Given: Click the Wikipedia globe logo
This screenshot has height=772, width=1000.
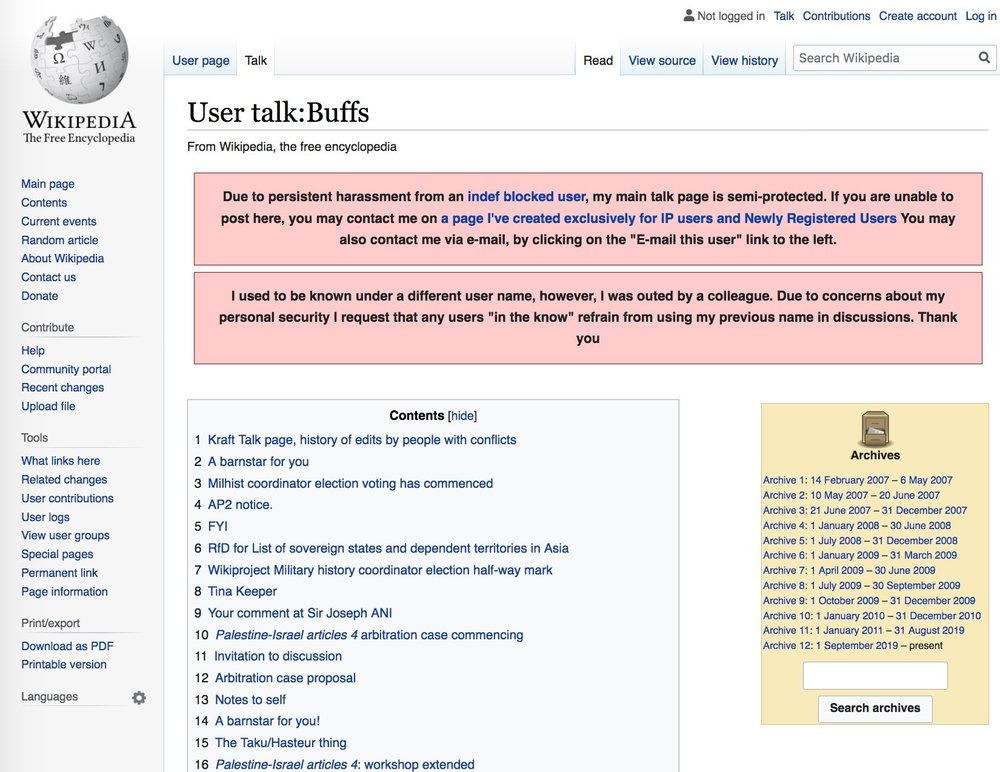Looking at the screenshot, I should coord(78,58).
